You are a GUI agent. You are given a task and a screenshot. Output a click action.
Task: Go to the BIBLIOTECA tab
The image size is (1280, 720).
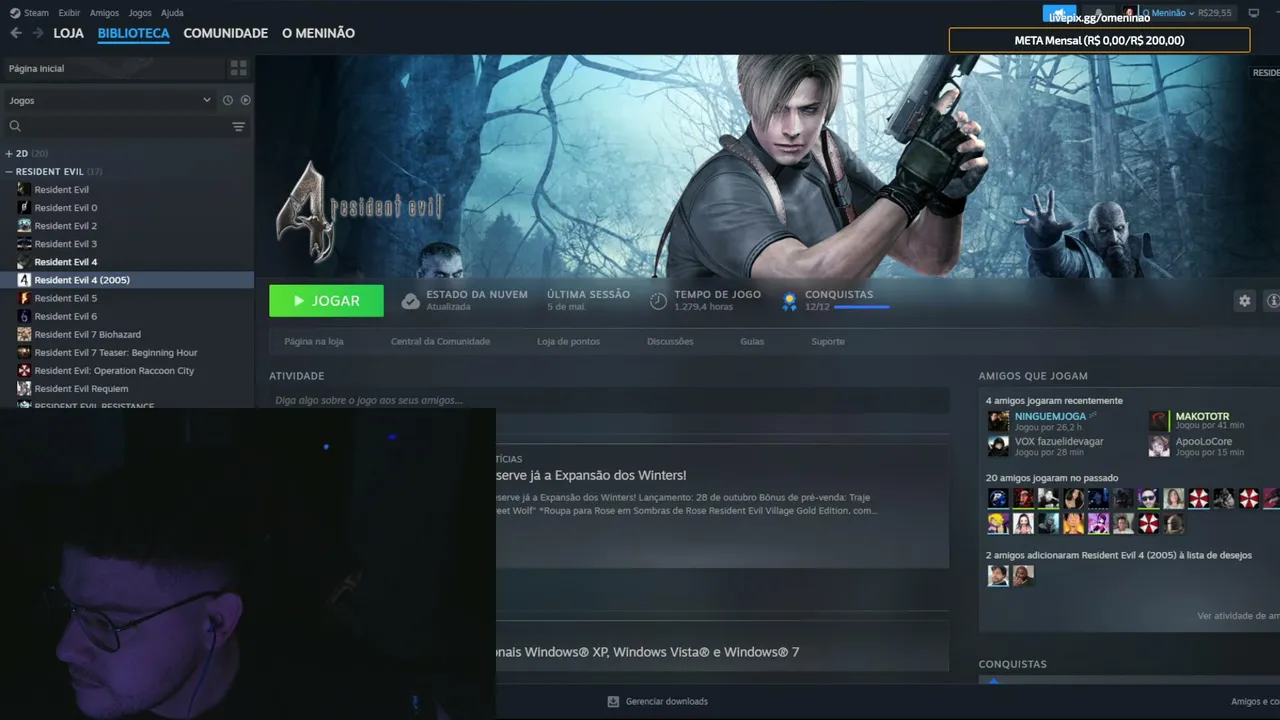pyautogui.click(x=133, y=33)
